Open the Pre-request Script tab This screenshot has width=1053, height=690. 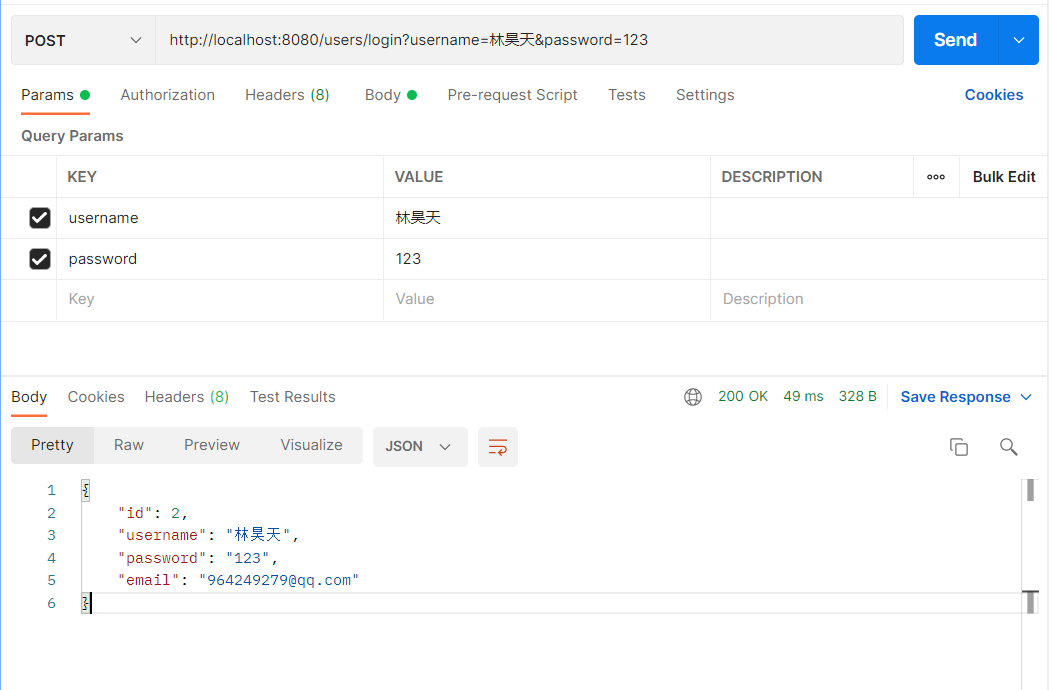point(512,95)
